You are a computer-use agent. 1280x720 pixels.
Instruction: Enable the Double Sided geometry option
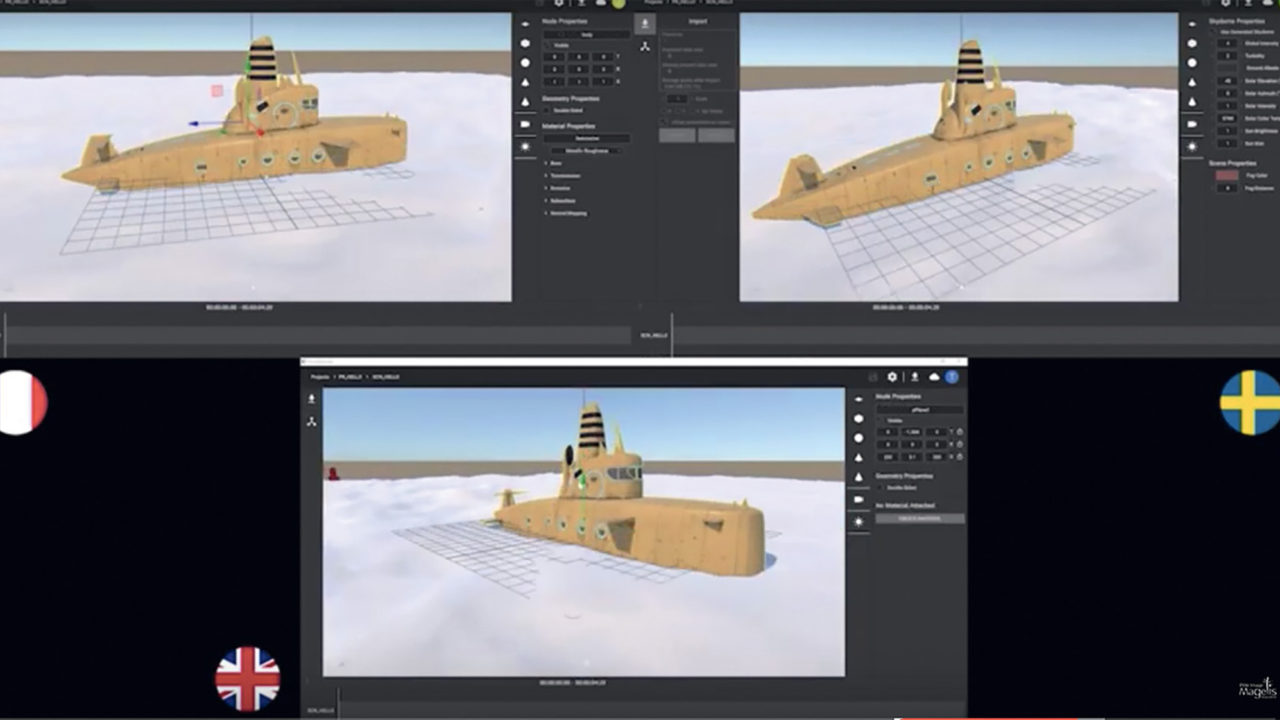[x=547, y=108]
